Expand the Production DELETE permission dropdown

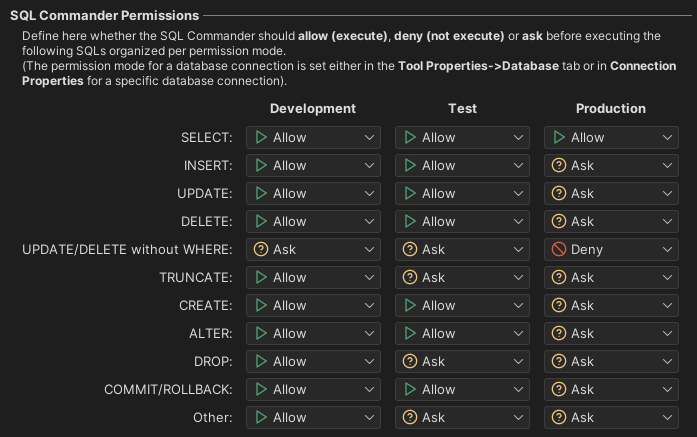pyautogui.click(x=611, y=221)
